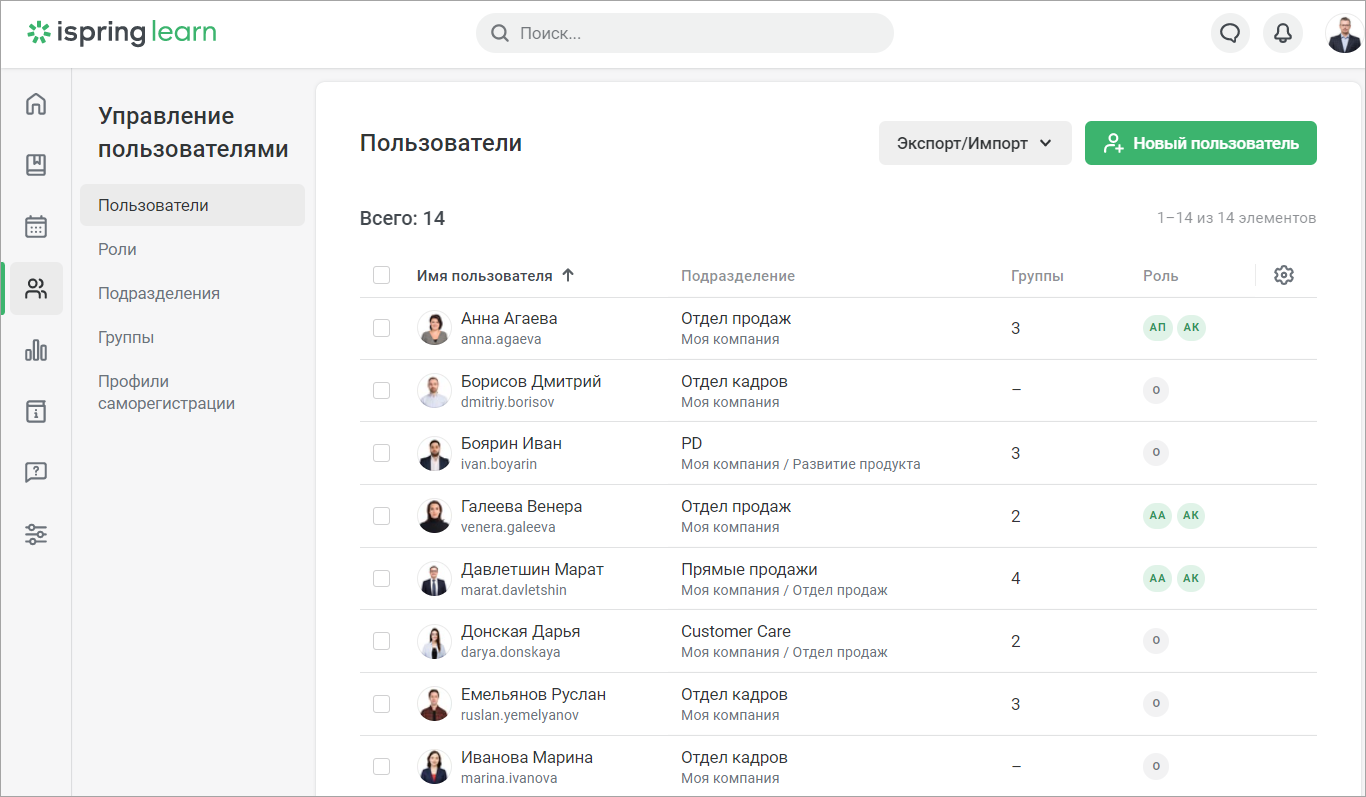The height and width of the screenshot is (797, 1366).
Task: Open the Reports bar chart icon
Action: [x=36, y=350]
